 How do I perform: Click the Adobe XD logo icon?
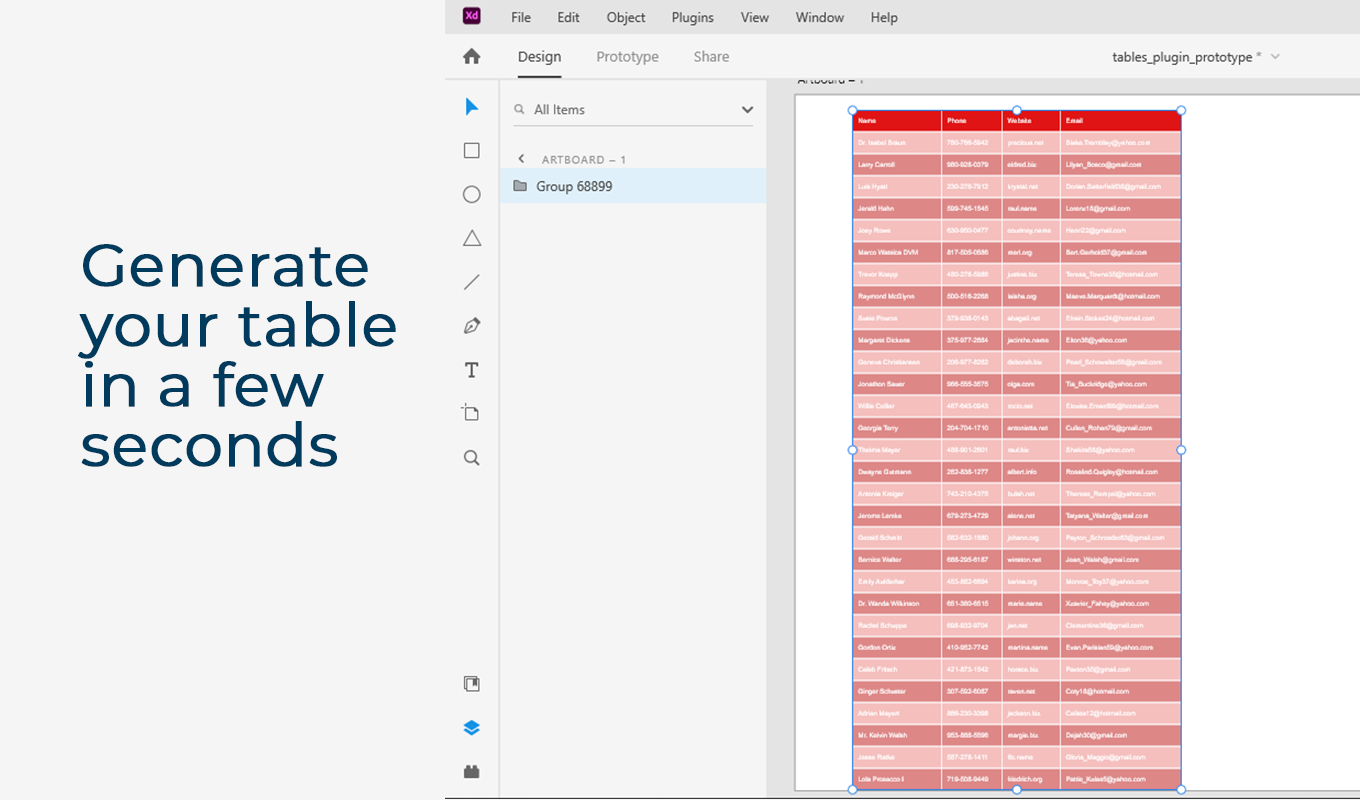(x=471, y=16)
